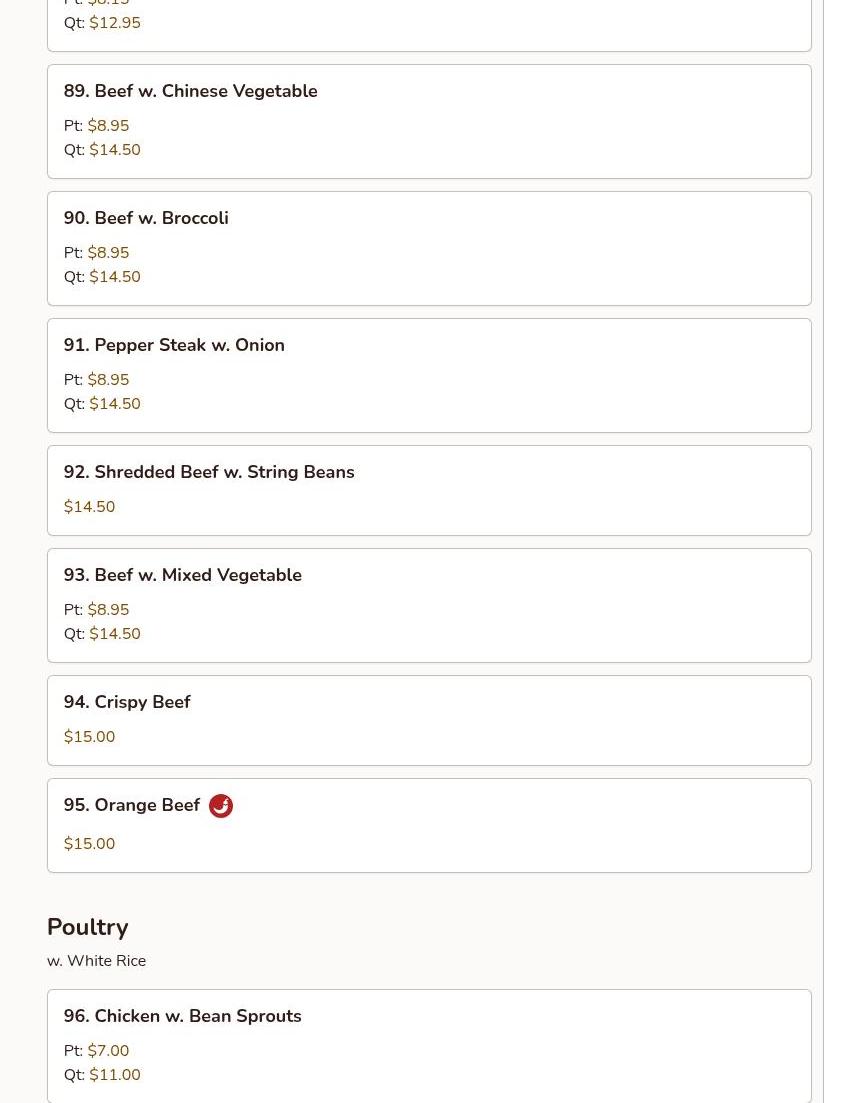
Task: Click the Poultry section heading
Action: point(88,927)
